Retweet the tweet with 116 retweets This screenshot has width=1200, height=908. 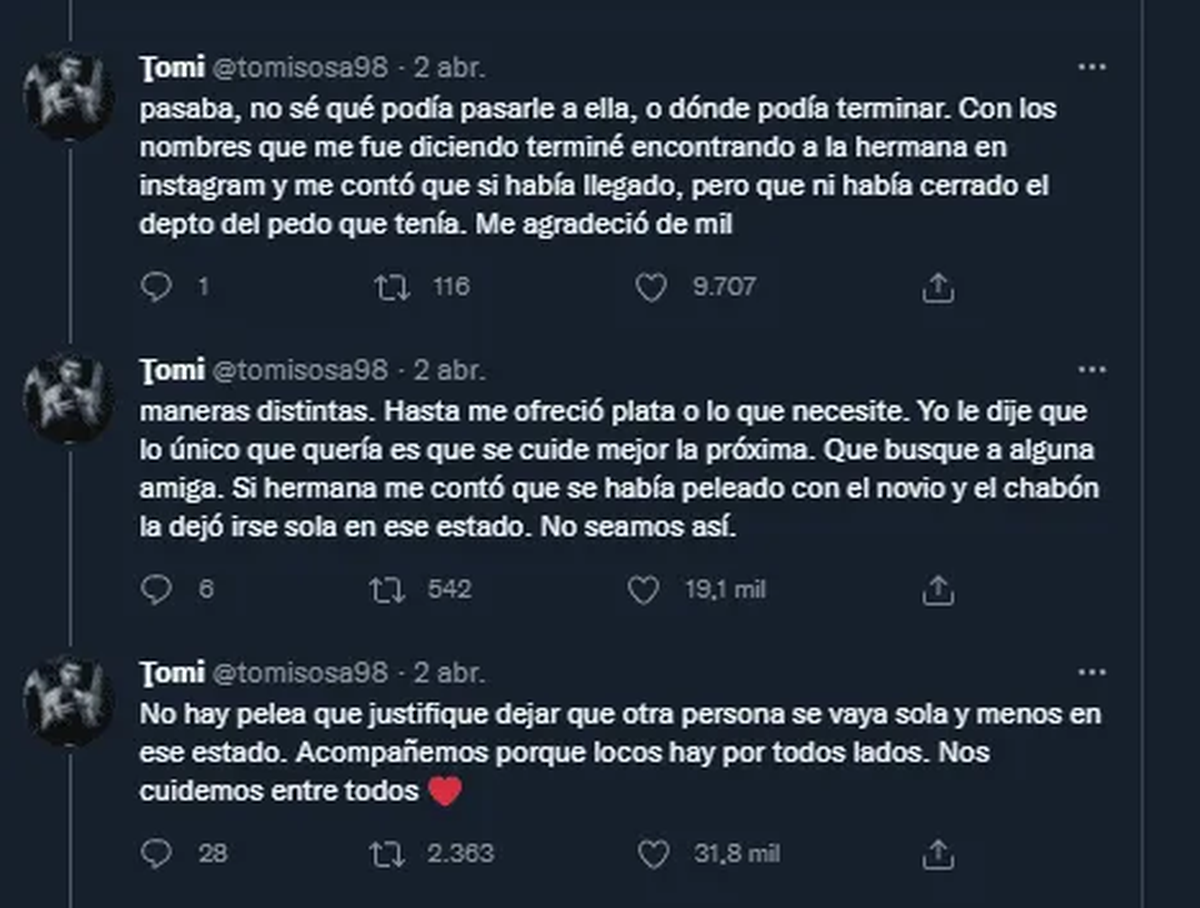coord(389,288)
